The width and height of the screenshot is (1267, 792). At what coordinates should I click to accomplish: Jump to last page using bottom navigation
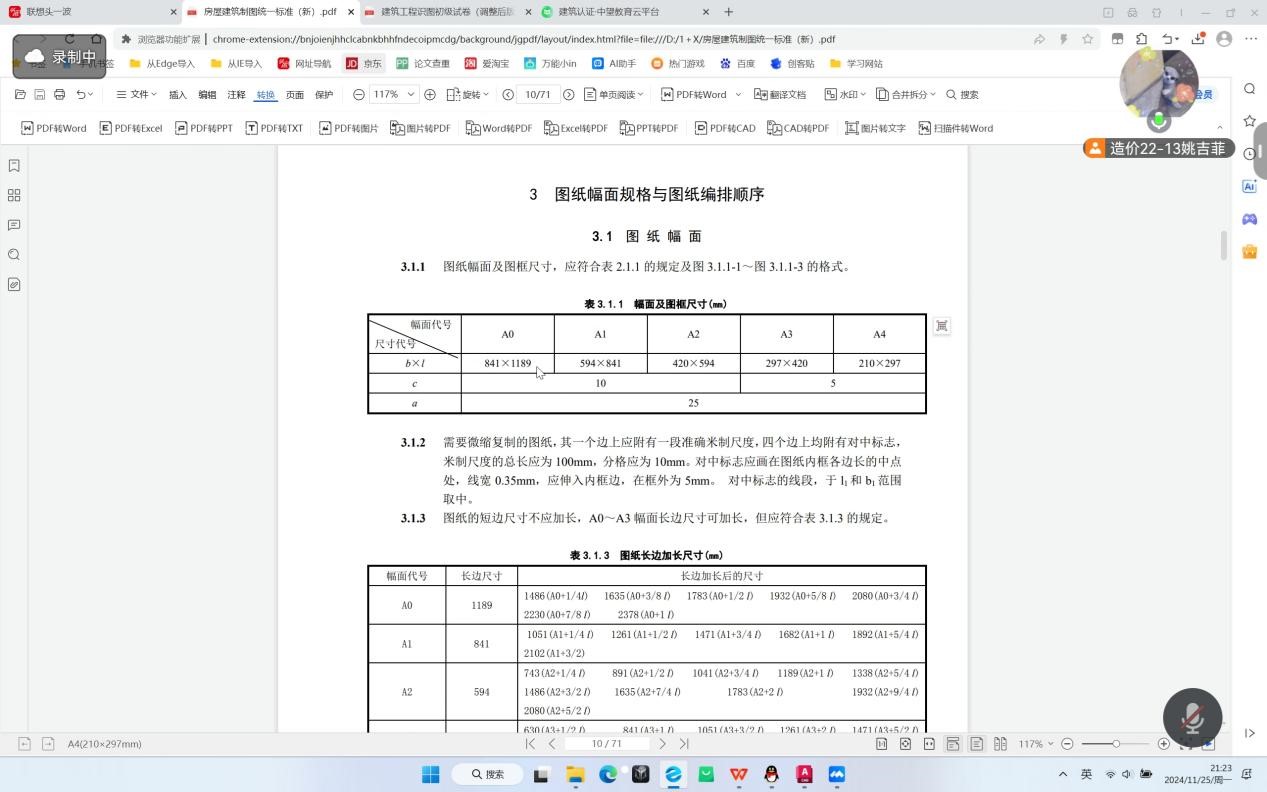click(x=684, y=744)
